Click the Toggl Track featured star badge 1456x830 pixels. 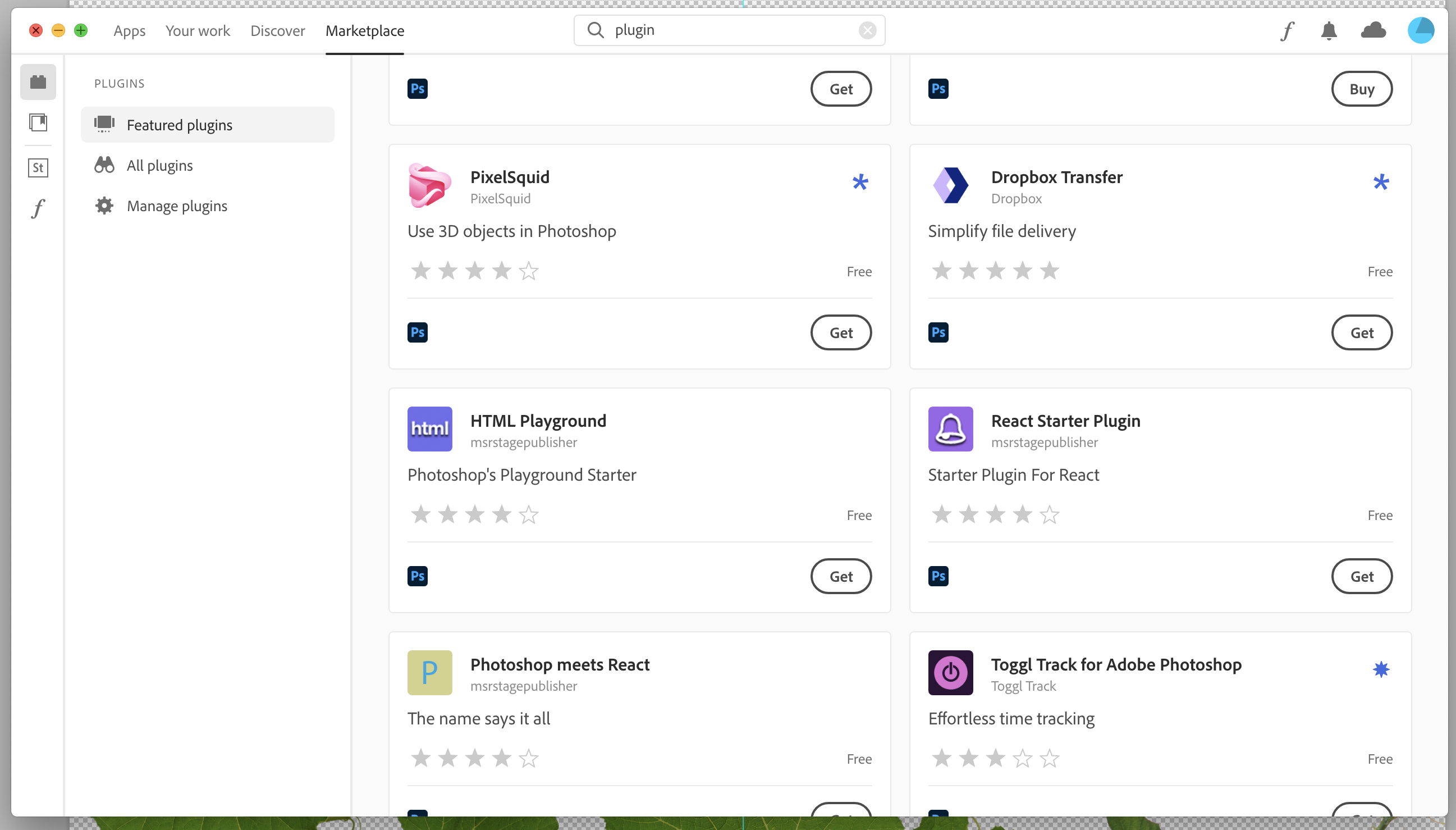point(1381,669)
